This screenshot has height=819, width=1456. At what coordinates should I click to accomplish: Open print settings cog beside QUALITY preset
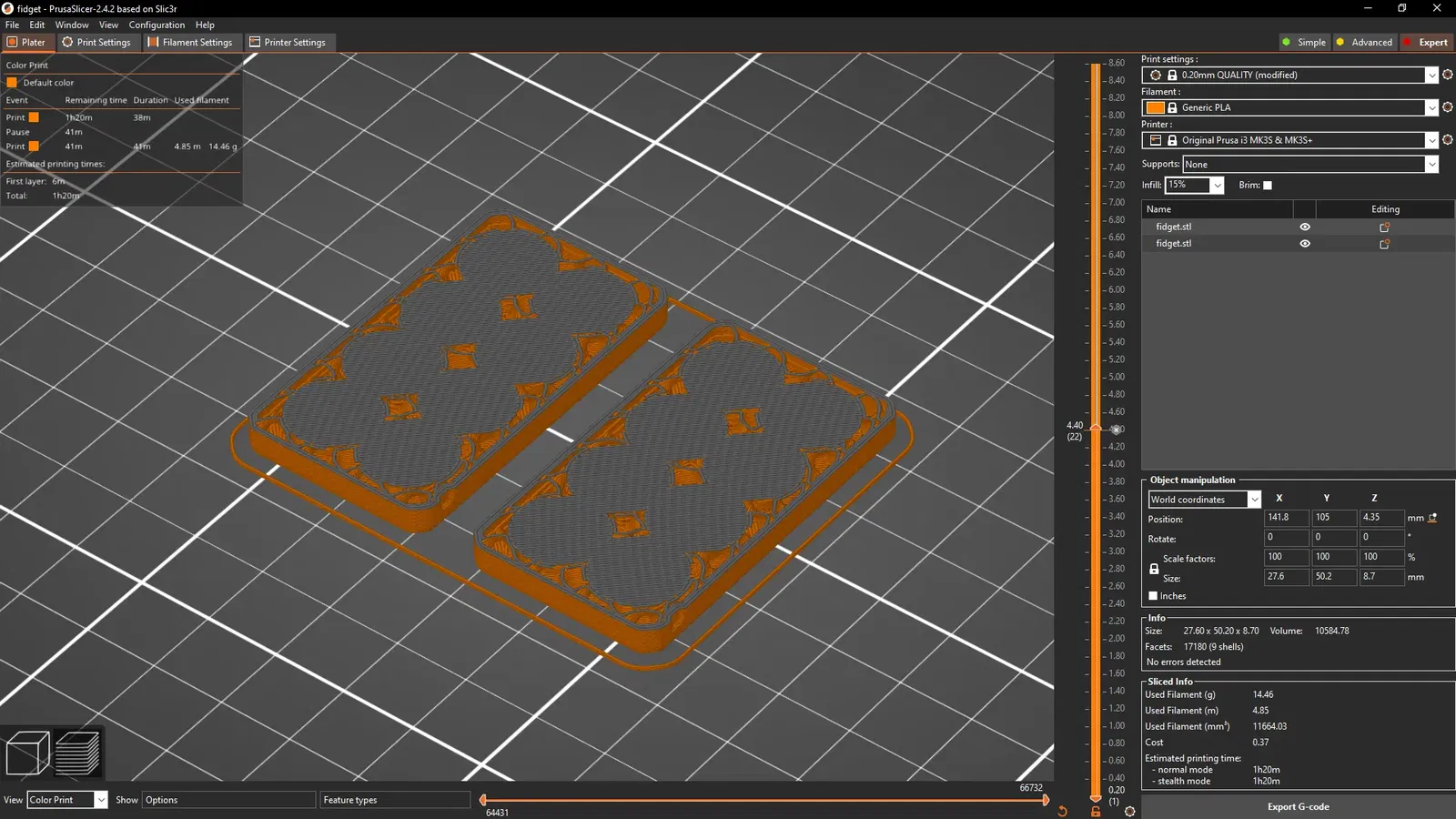(1448, 75)
